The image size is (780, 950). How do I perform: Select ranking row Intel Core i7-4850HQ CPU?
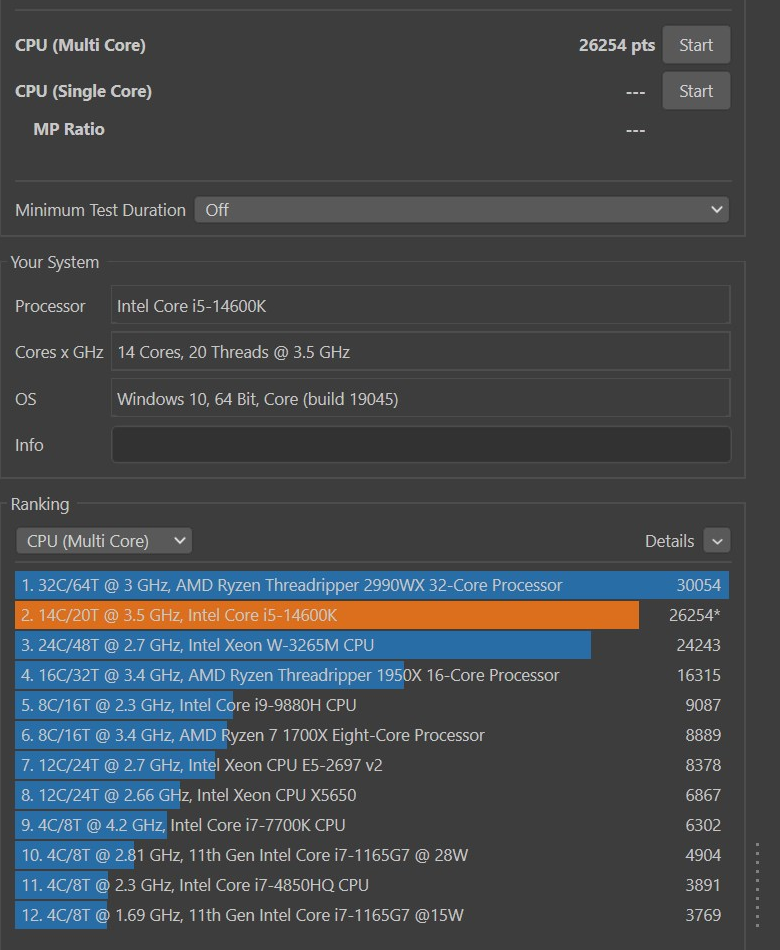point(372,885)
